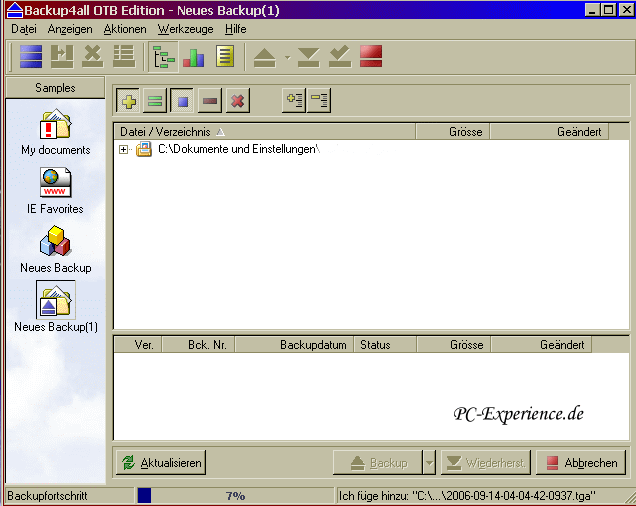Open the dropdown arrow beside toolbar Backup icon

(288, 58)
